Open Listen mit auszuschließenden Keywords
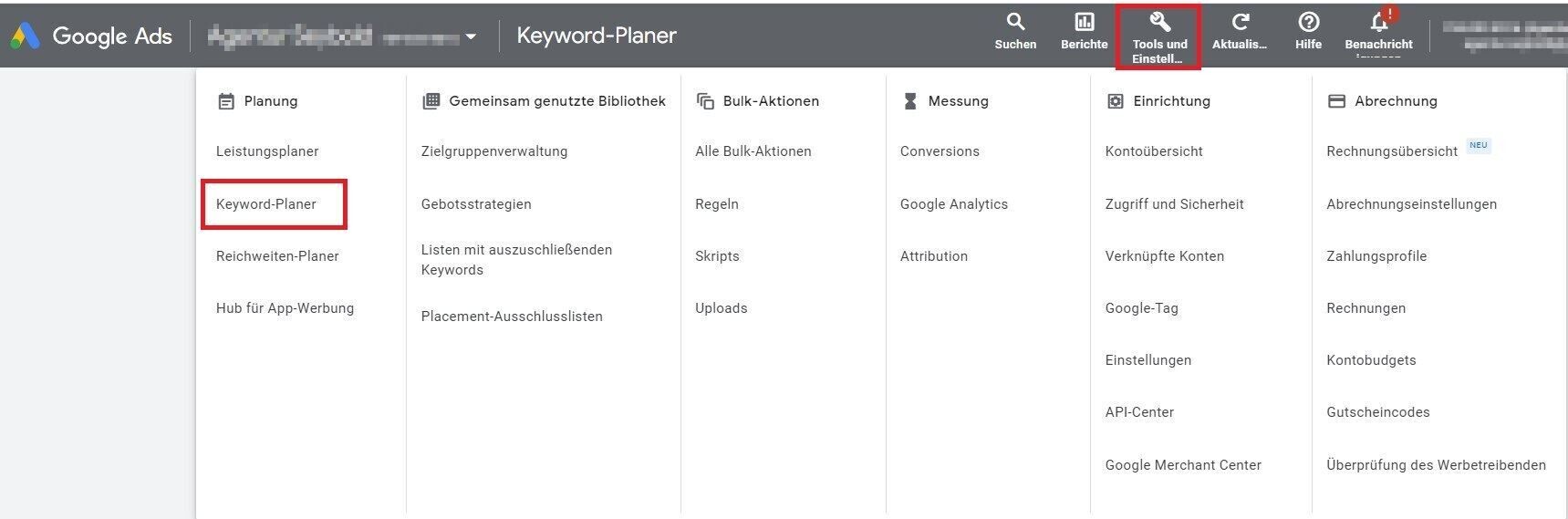The image size is (1568, 519). tap(516, 260)
